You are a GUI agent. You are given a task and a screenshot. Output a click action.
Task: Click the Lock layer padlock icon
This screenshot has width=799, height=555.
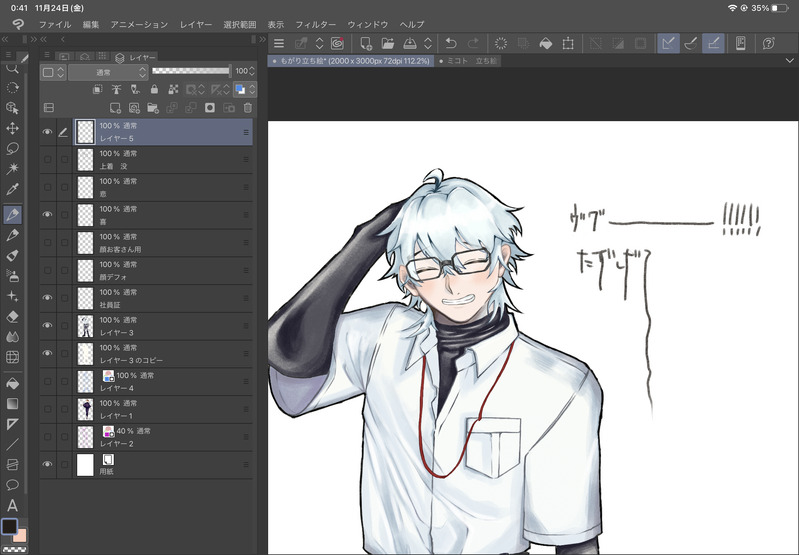[x=154, y=89]
